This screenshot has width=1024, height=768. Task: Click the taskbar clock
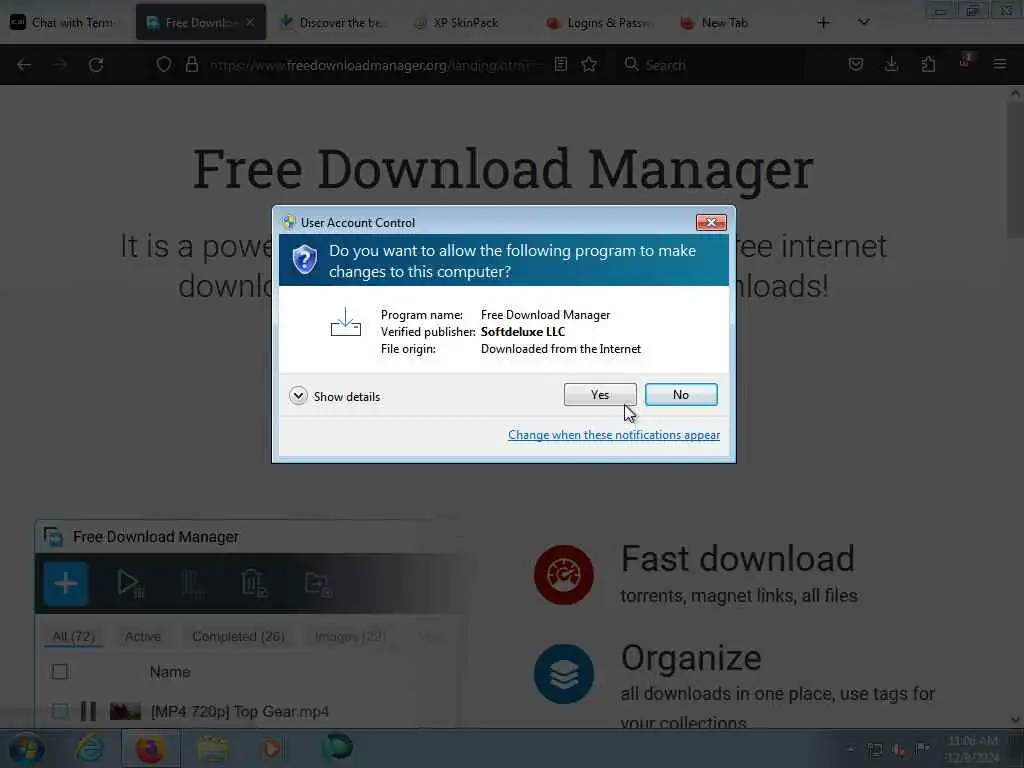tap(973, 749)
